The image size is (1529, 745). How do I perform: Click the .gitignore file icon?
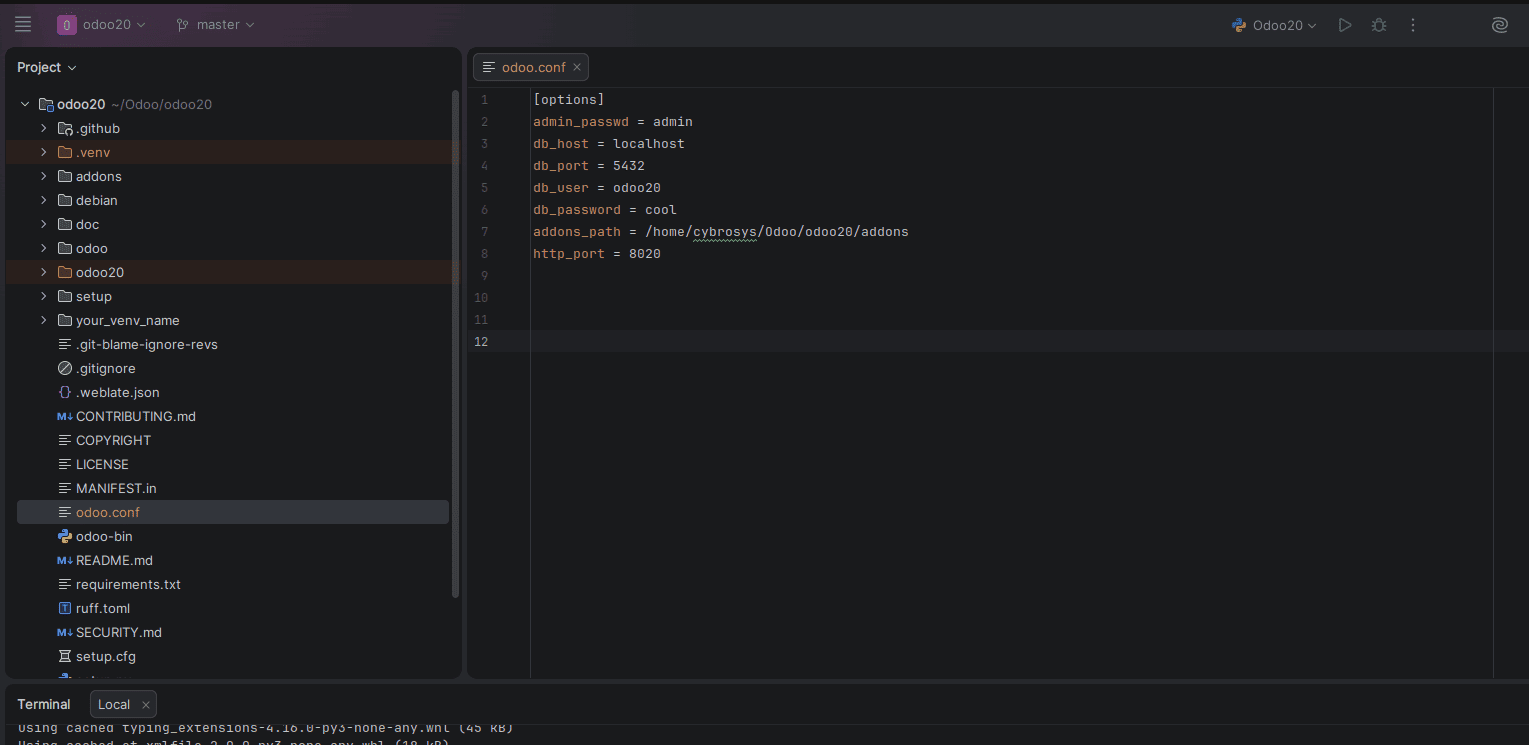(x=65, y=368)
